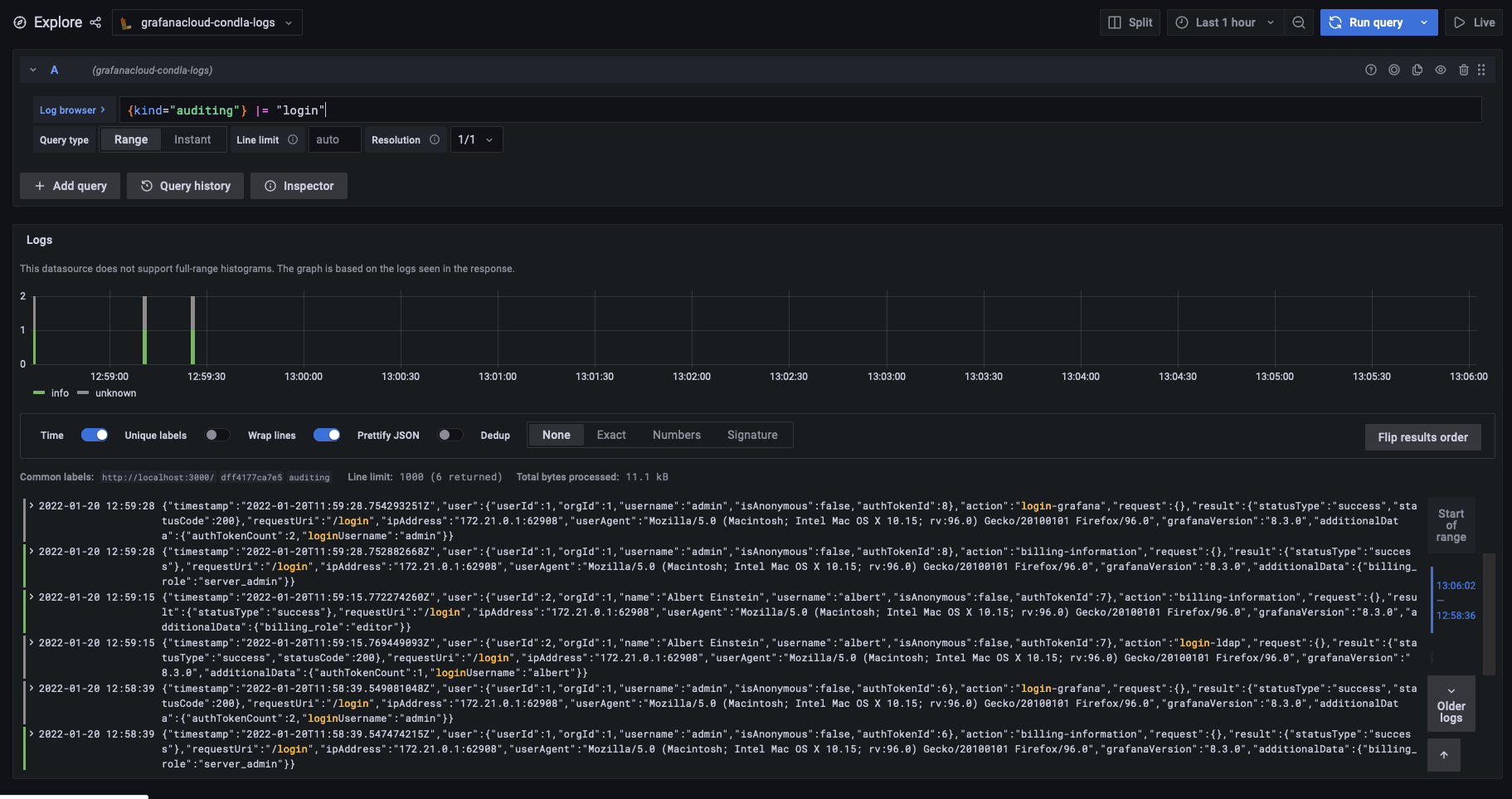Click the Line limit info icon
This screenshot has width=1512, height=799.
[293, 139]
